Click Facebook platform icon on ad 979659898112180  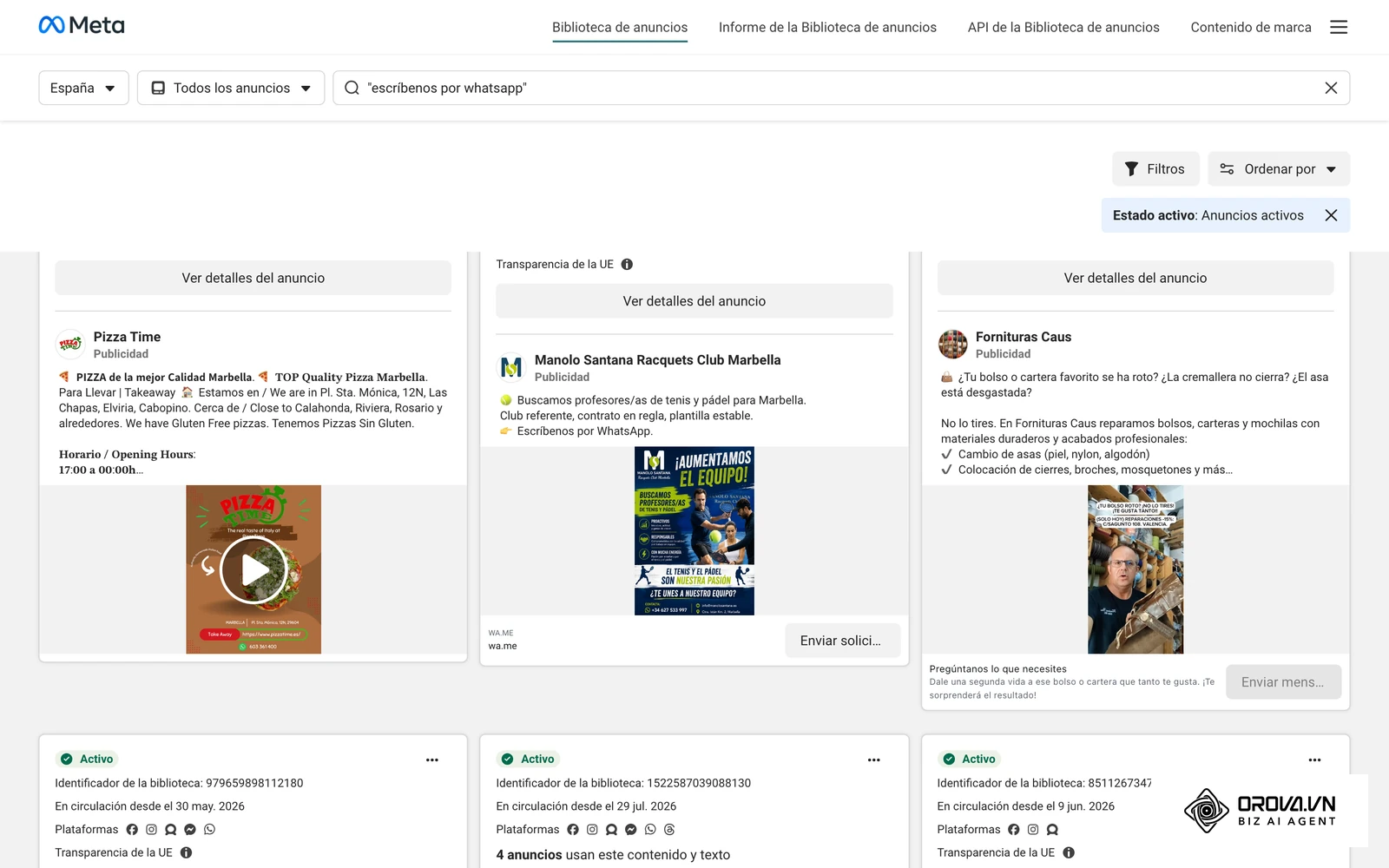point(132,829)
